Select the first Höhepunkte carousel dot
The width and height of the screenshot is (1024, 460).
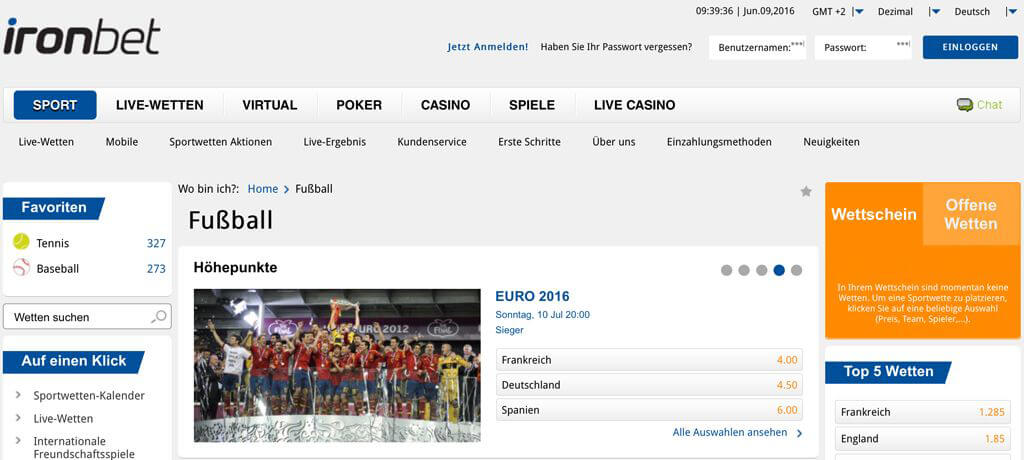coord(726,271)
